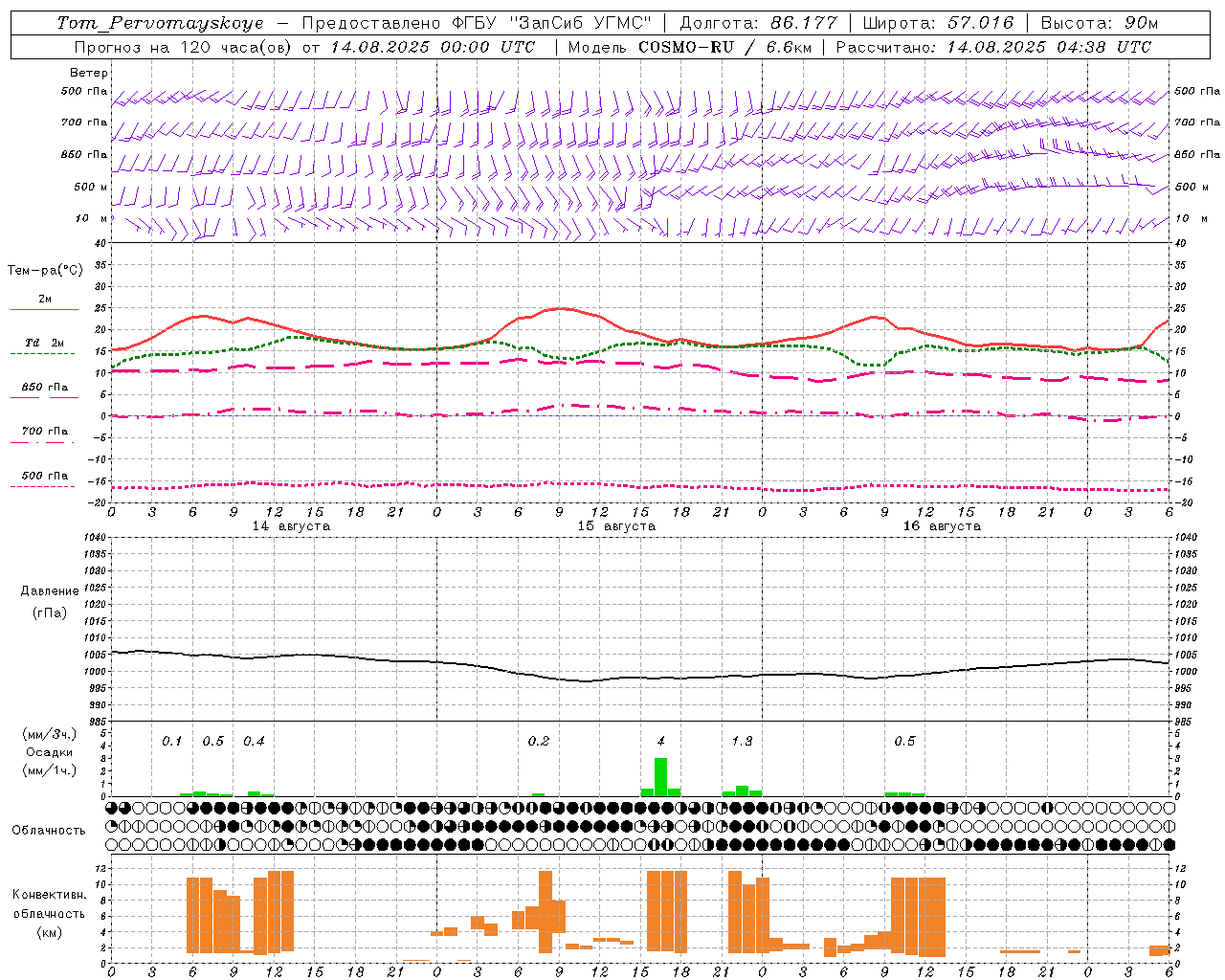Screen dimensions: 1225x980
Task: Click the Высота: 90м header field
Action: click(x=1100, y=23)
